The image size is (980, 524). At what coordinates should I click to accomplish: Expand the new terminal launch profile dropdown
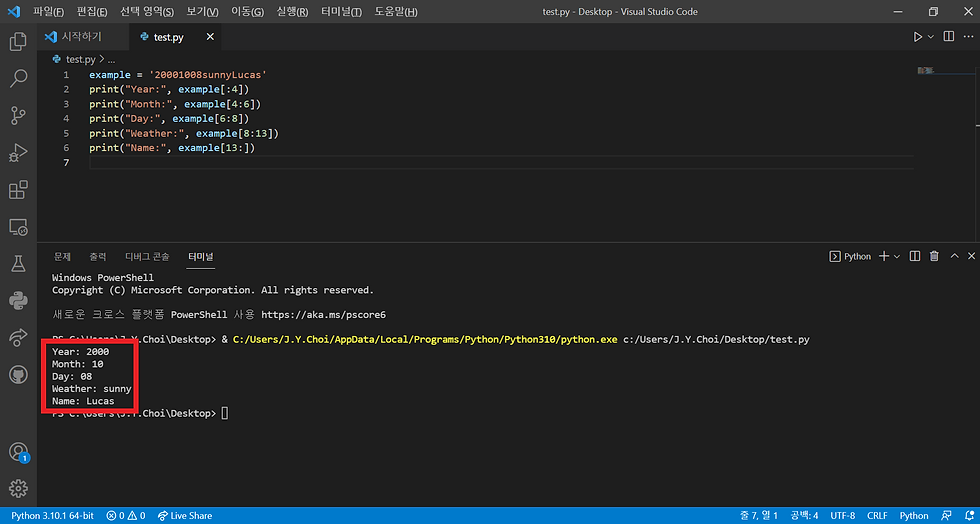[897, 256]
